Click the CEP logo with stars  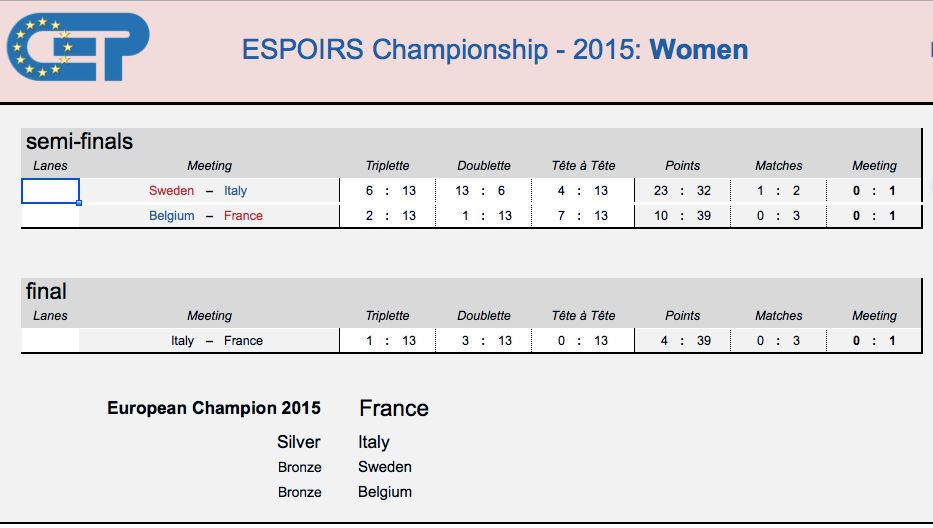78,47
